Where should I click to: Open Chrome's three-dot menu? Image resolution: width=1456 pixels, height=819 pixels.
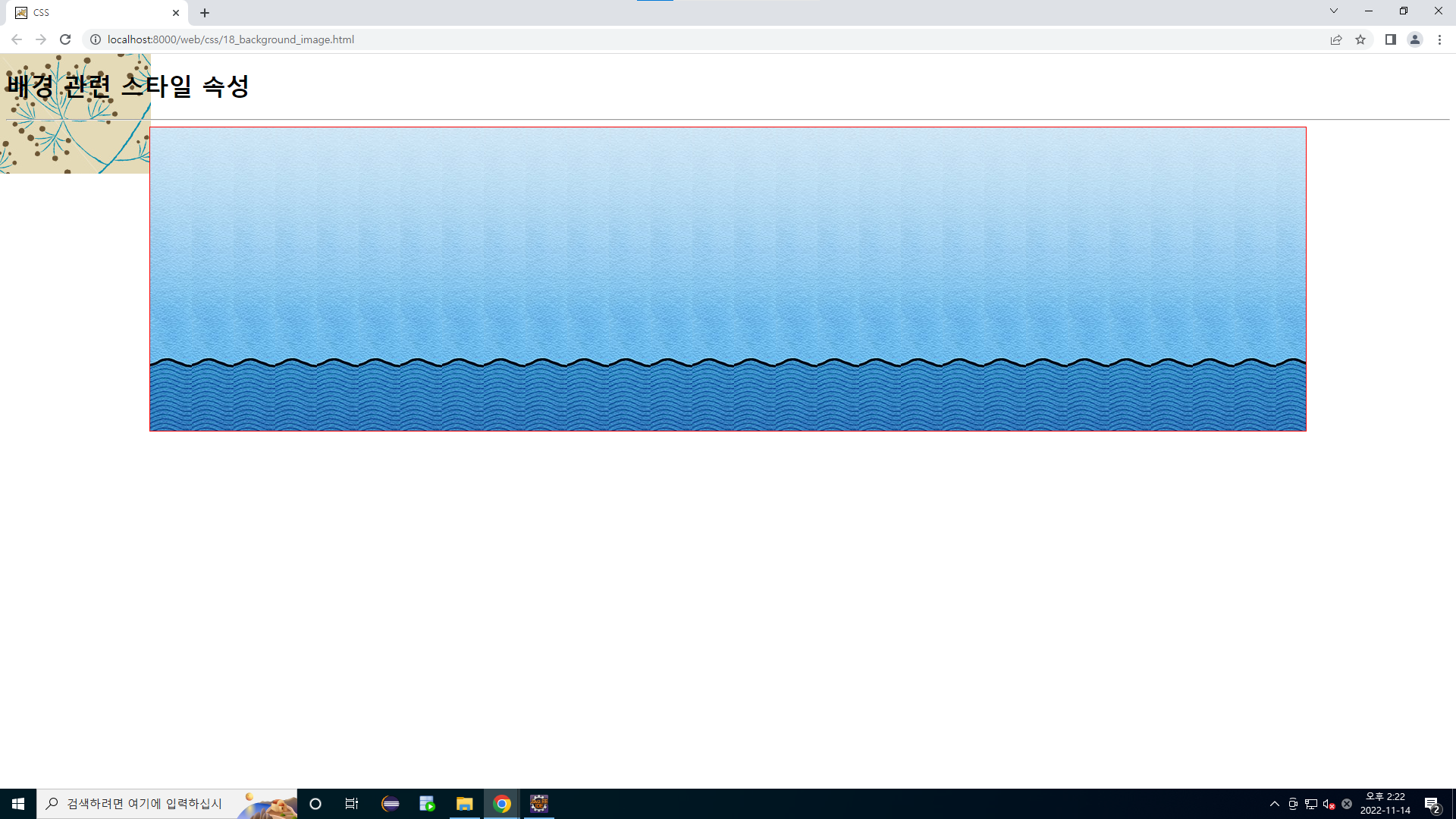click(1439, 39)
